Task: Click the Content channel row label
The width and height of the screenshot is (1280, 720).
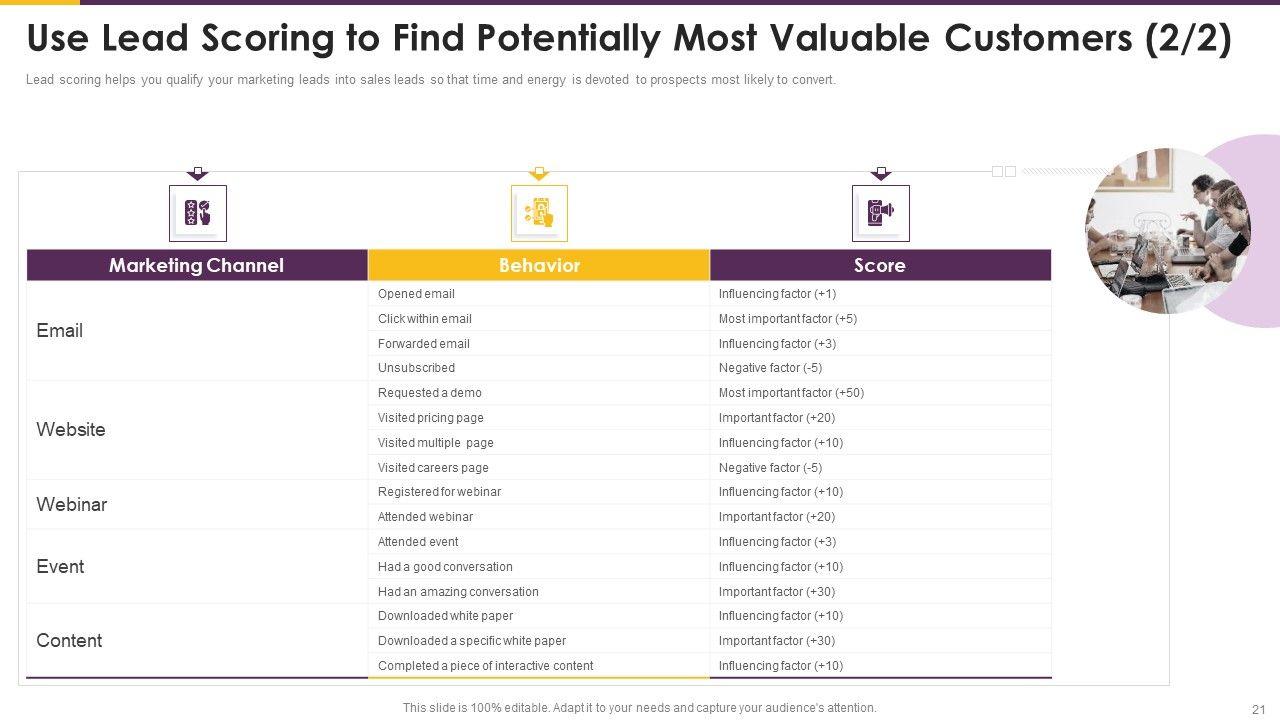Action: pos(69,641)
